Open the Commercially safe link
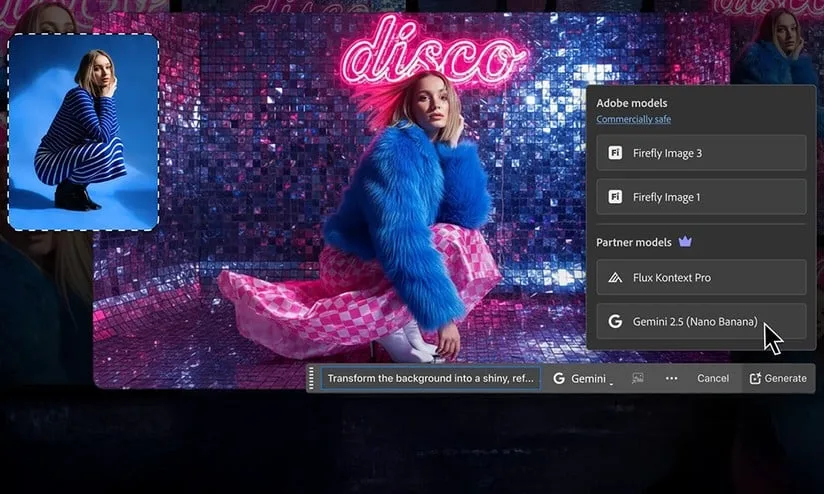The width and height of the screenshot is (824, 494). (x=633, y=120)
